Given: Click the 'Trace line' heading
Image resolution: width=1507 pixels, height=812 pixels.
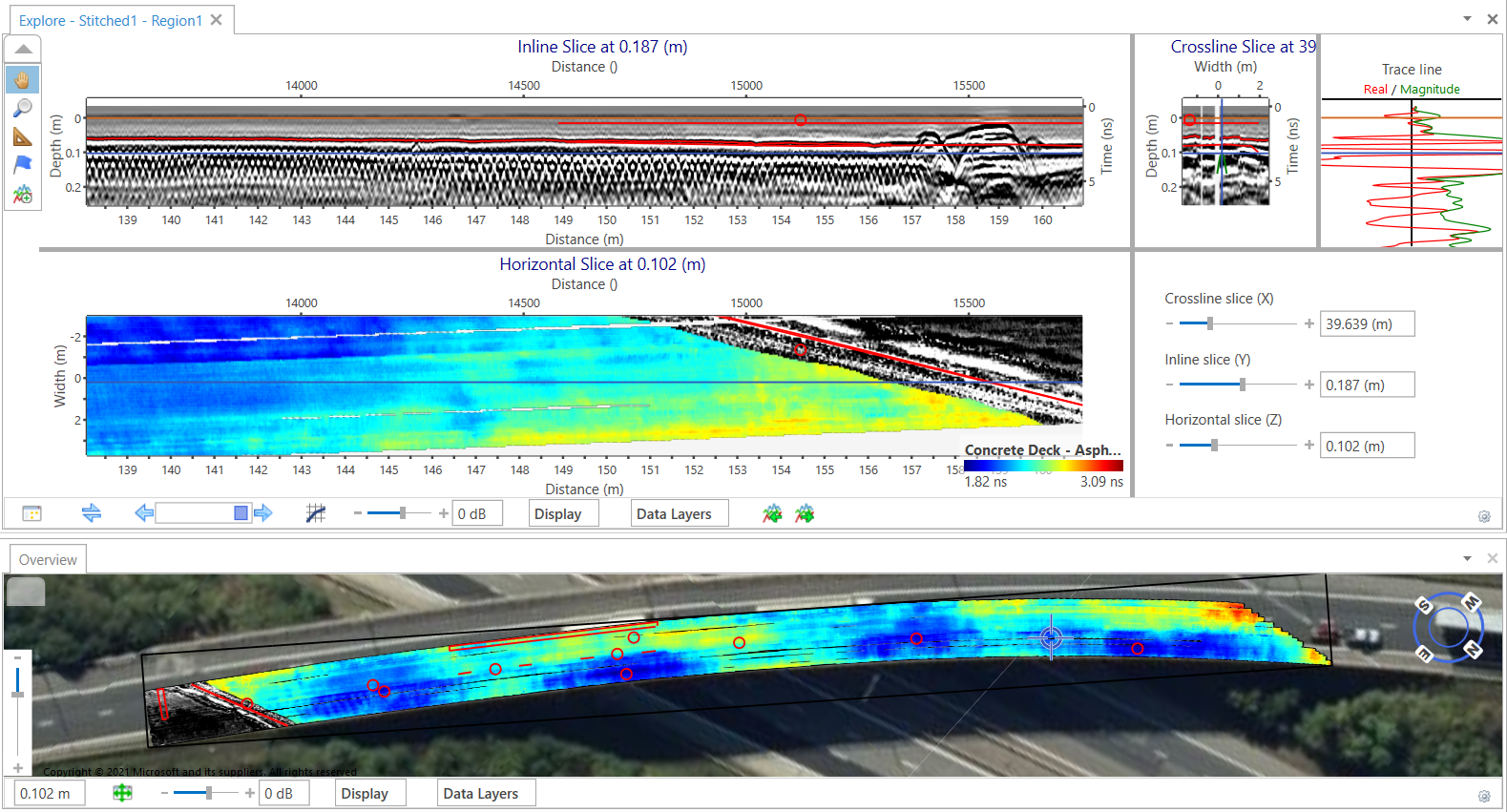Looking at the screenshot, I should click(1412, 70).
